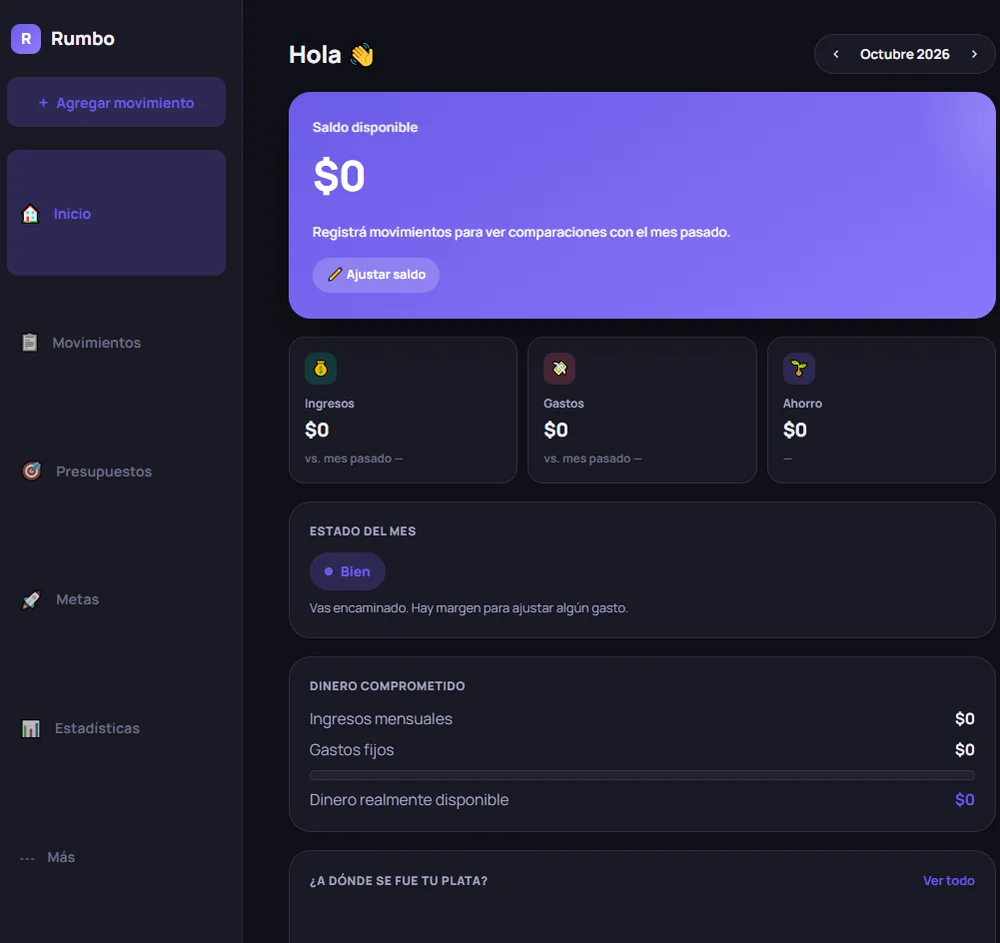Click the Más ellipsis icon
Viewport: 1000px width, 943px height.
[x=27, y=858]
